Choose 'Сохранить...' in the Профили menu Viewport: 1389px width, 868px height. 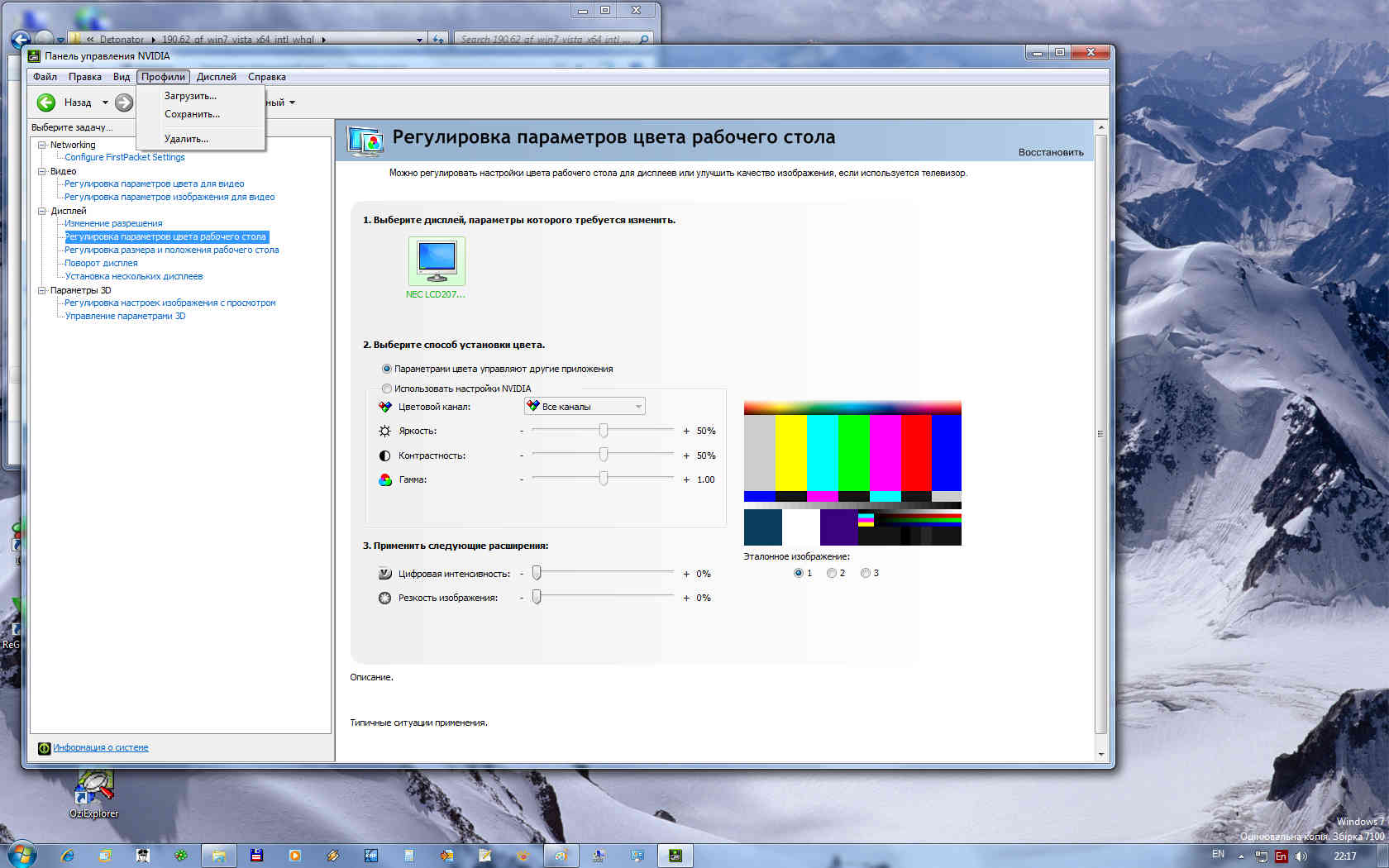pos(192,114)
